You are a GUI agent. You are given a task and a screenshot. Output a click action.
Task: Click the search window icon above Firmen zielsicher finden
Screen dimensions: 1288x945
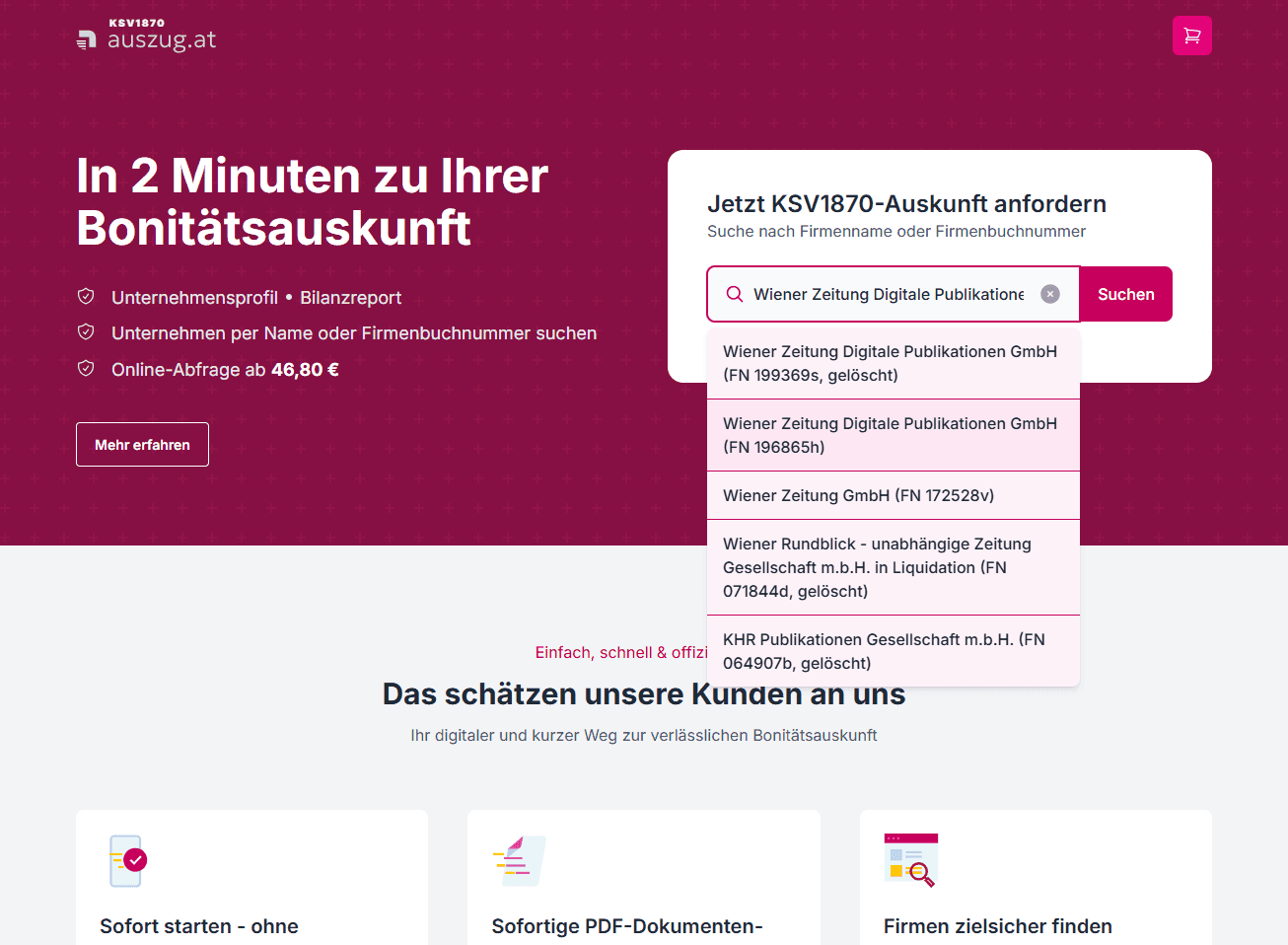tap(910, 860)
